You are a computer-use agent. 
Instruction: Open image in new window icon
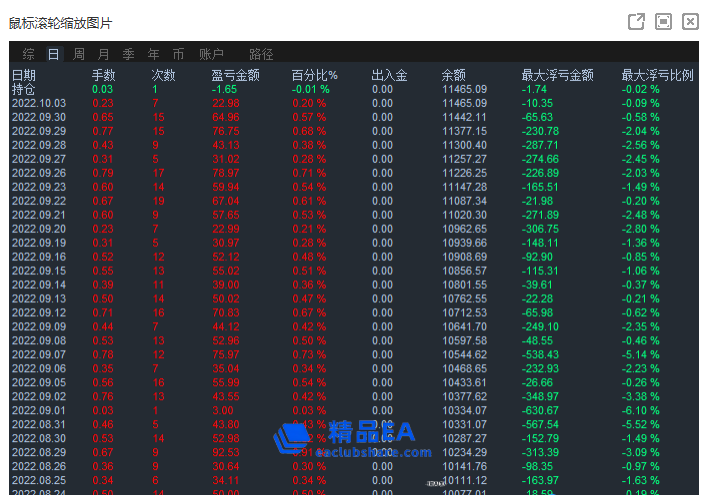[636, 22]
